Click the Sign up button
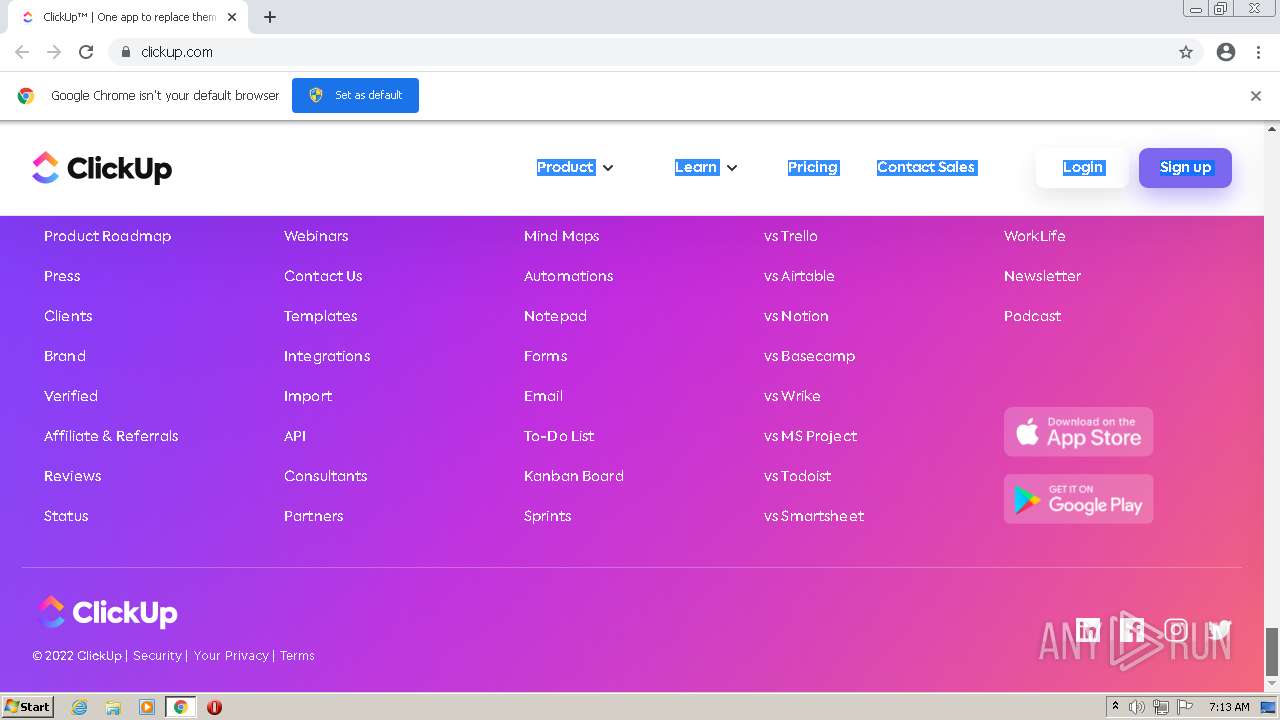This screenshot has width=1280, height=720. point(1185,167)
